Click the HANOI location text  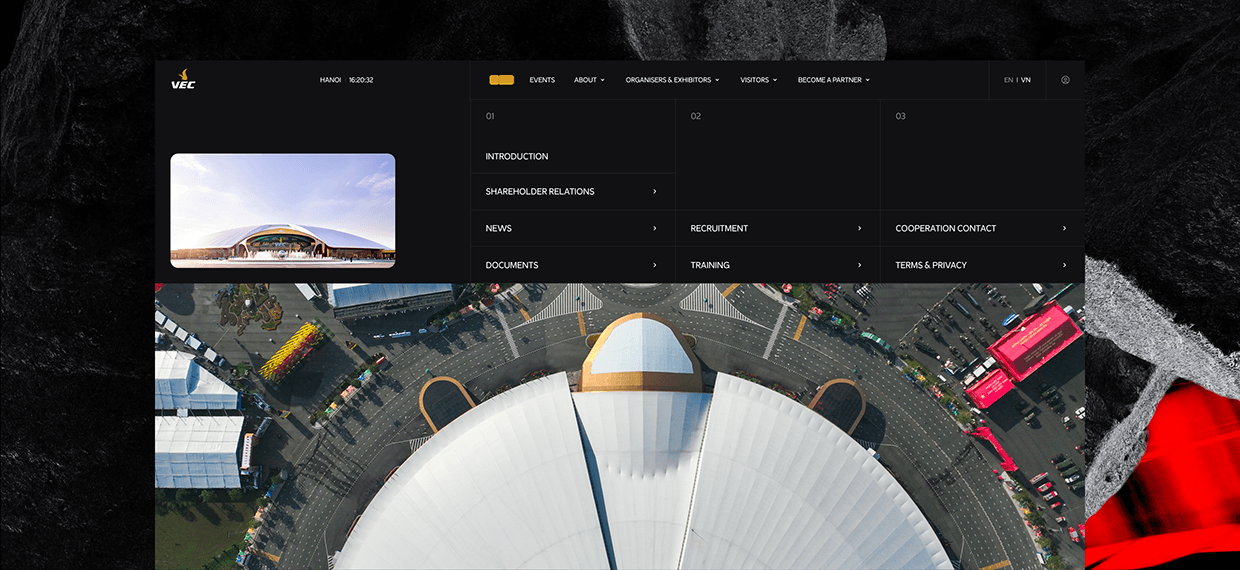[x=330, y=80]
